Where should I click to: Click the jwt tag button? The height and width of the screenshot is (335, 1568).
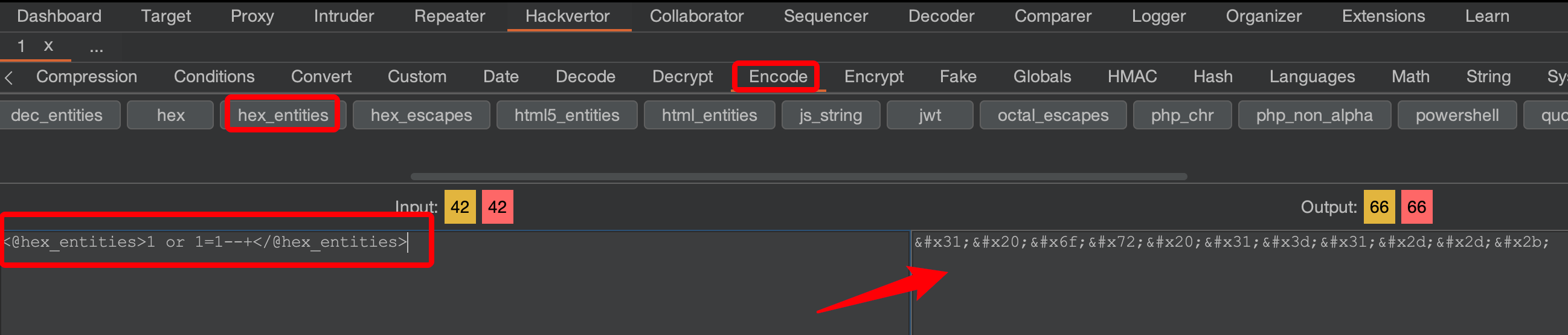(929, 115)
